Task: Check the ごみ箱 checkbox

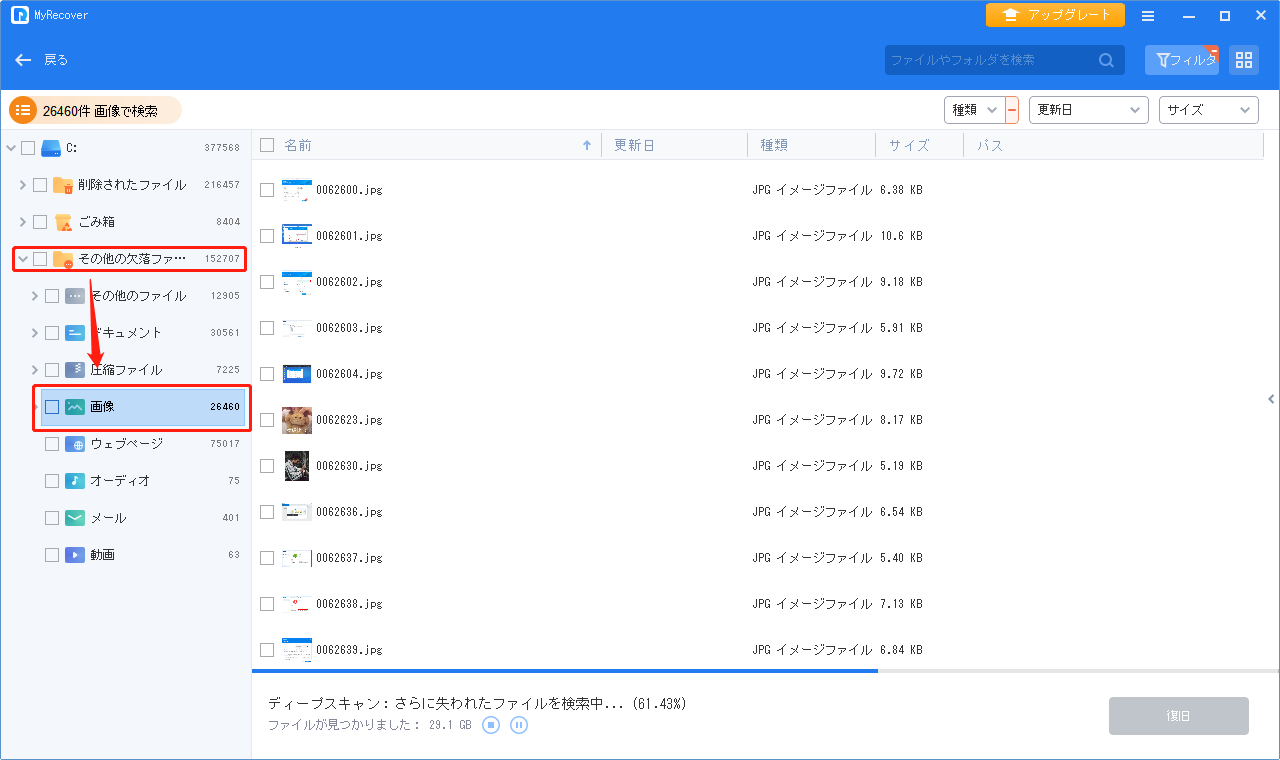Action: pyautogui.click(x=40, y=222)
